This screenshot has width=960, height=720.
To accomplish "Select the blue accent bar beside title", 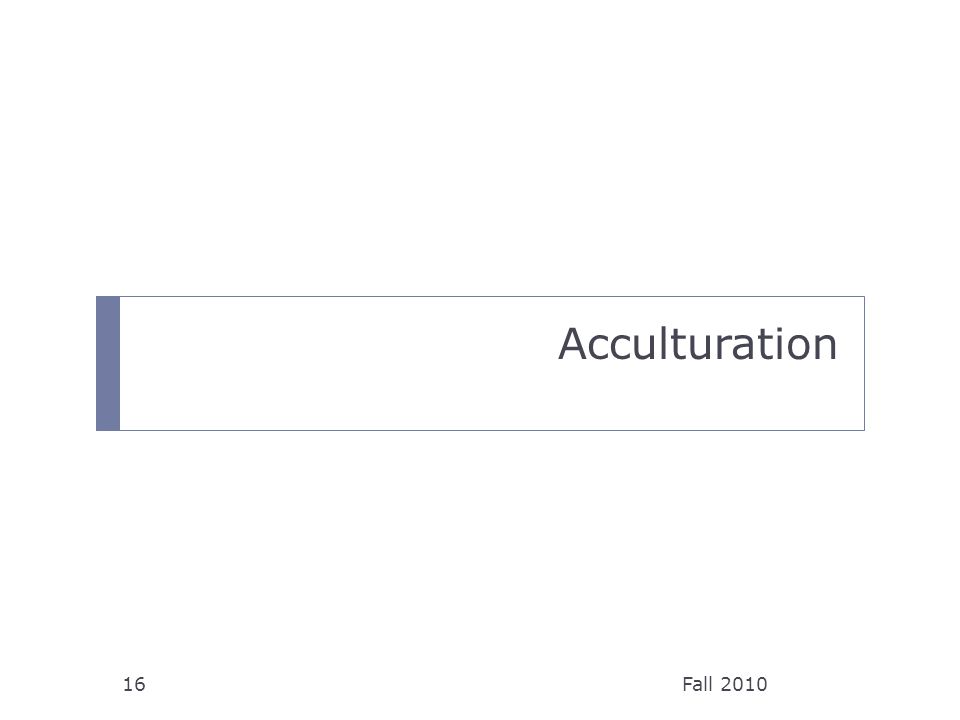I will point(108,364).
